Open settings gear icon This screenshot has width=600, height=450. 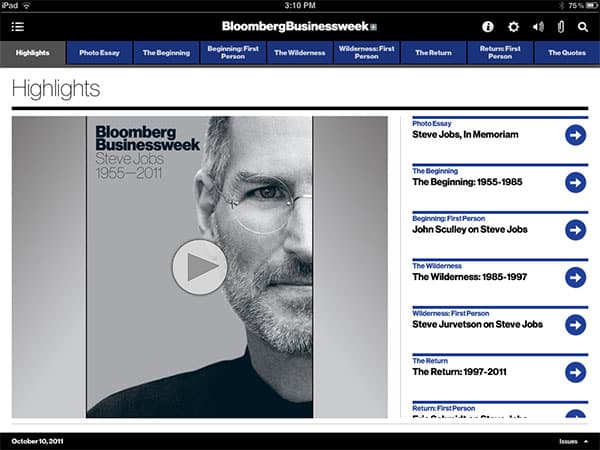(513, 27)
